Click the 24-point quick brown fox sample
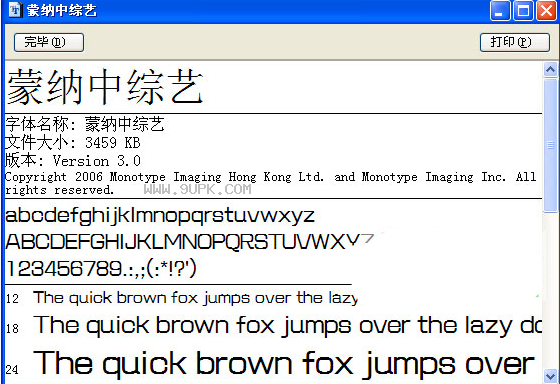Image resolution: width=560 pixels, height=384 pixels. [x=284, y=364]
